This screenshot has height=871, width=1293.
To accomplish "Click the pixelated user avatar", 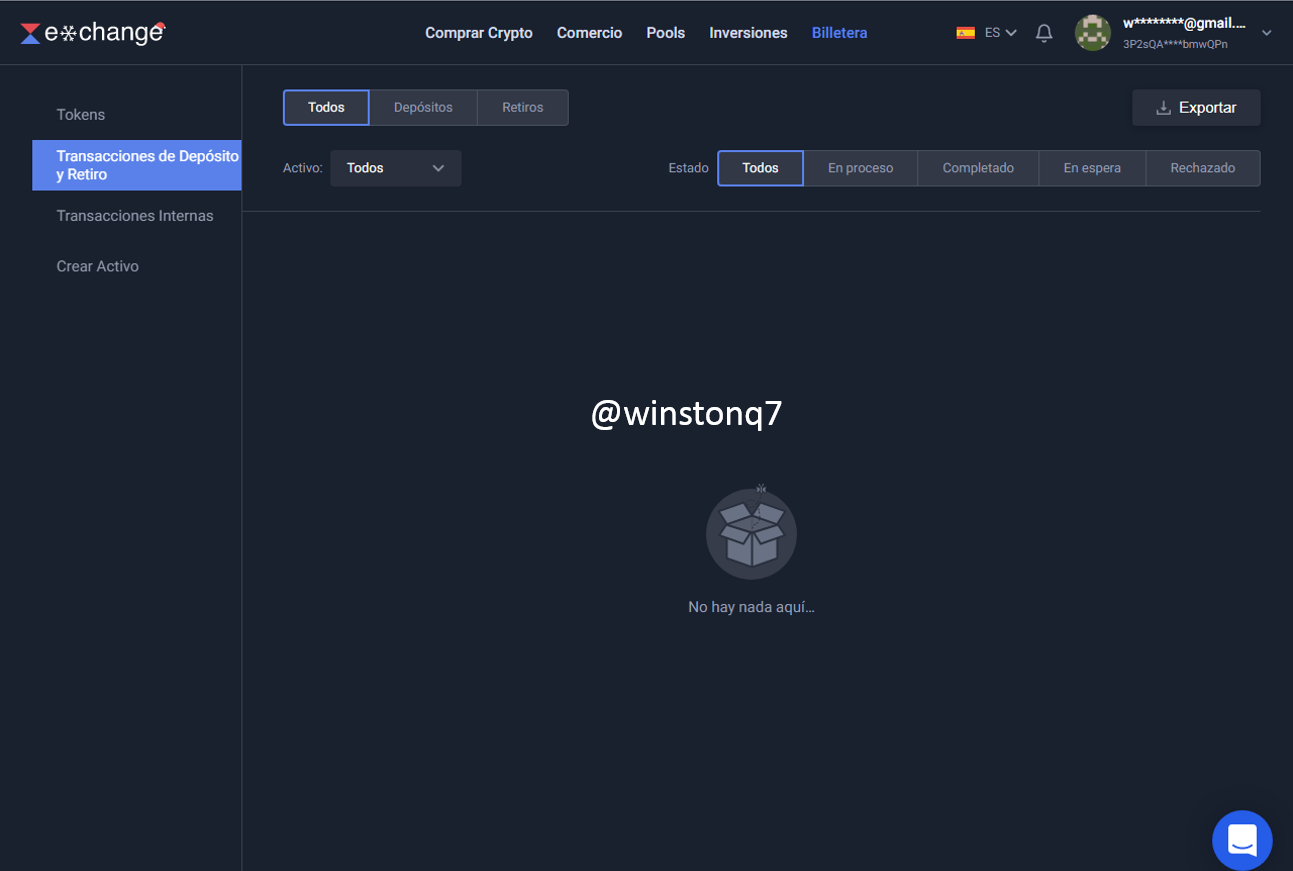I will (1093, 33).
